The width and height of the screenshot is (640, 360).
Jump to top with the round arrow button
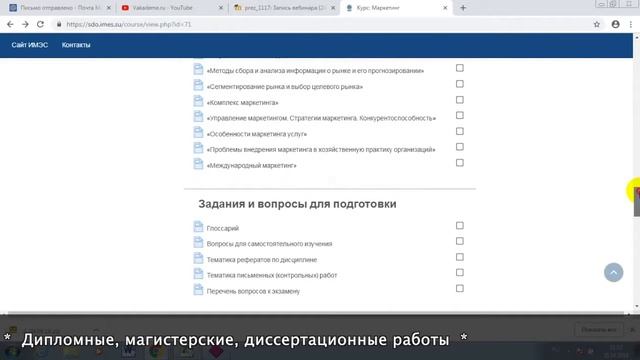[x=613, y=272]
